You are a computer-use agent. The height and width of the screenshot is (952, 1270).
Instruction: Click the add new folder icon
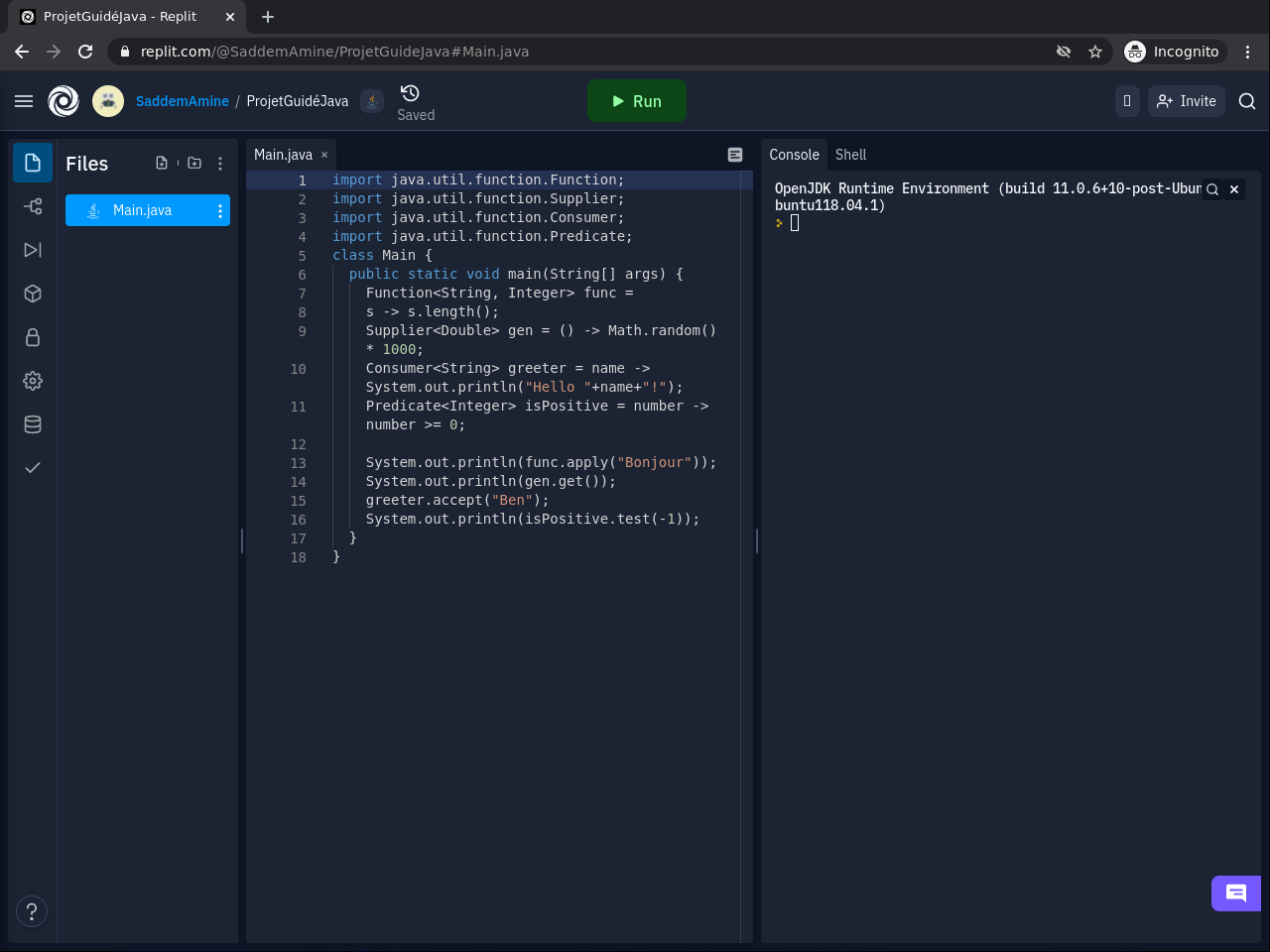[194, 164]
